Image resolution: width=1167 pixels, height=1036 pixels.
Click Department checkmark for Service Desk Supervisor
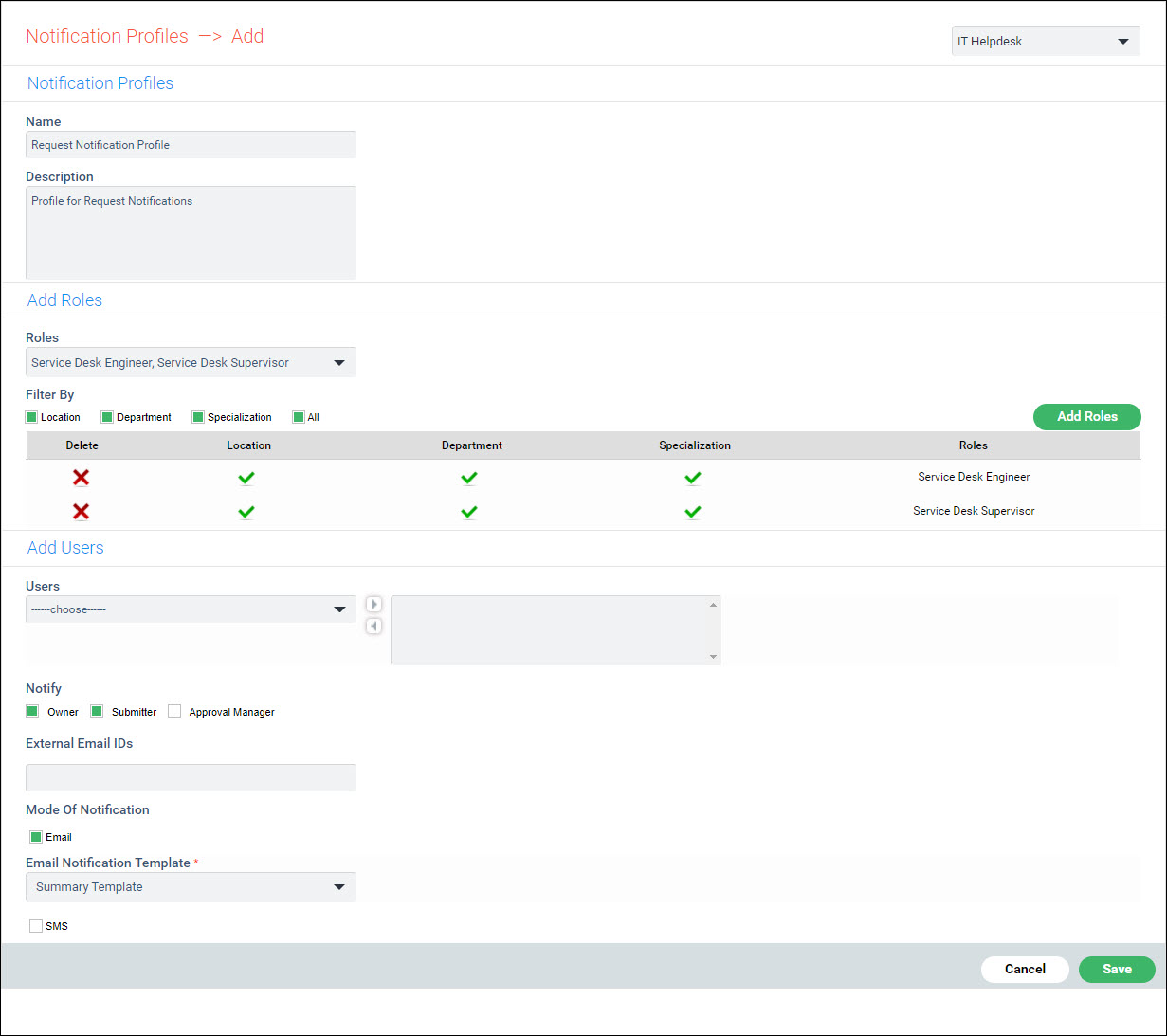pos(469,512)
